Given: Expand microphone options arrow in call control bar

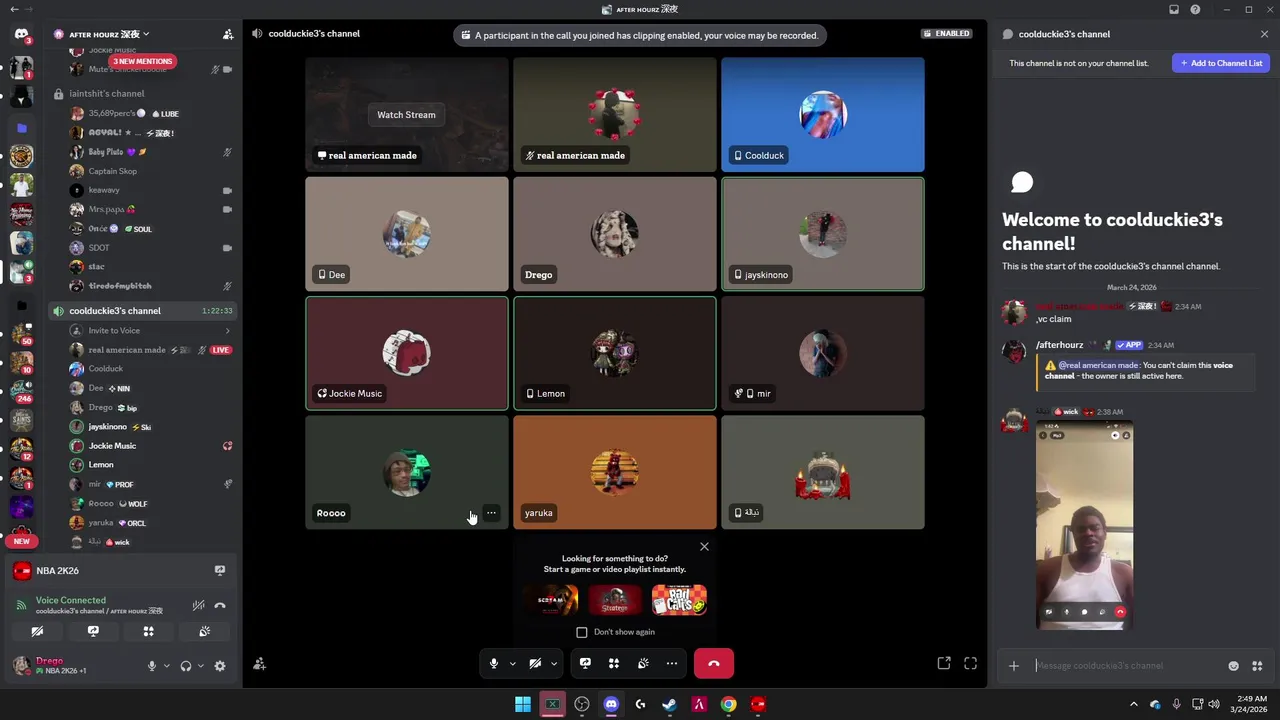Looking at the screenshot, I should (512, 663).
